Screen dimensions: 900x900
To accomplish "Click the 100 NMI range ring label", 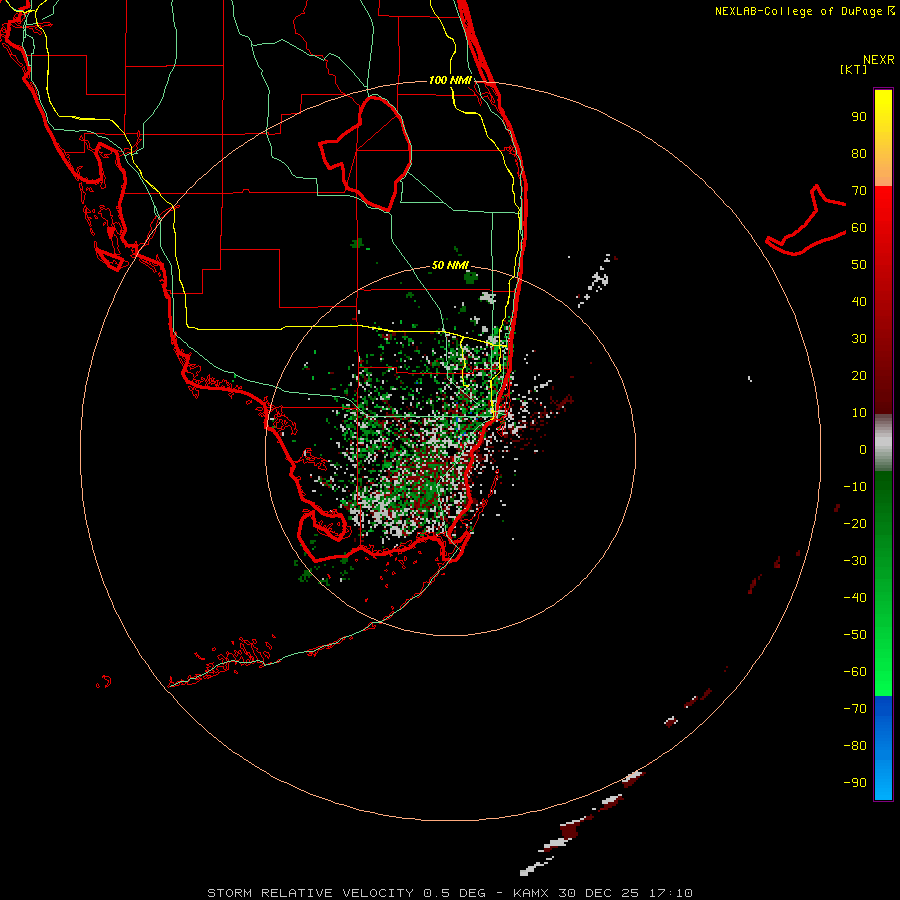I will [450, 80].
